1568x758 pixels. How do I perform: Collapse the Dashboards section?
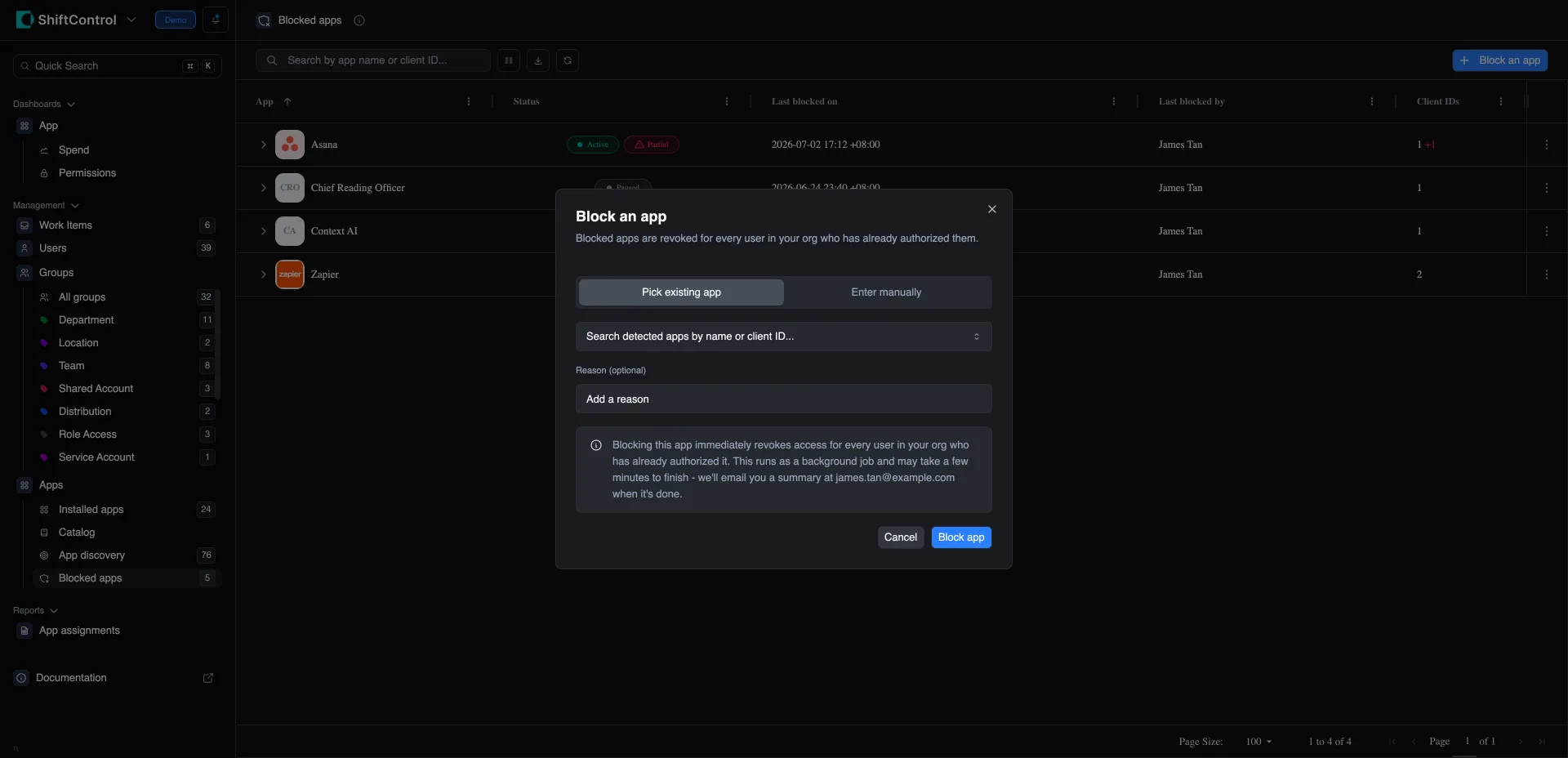[44, 105]
